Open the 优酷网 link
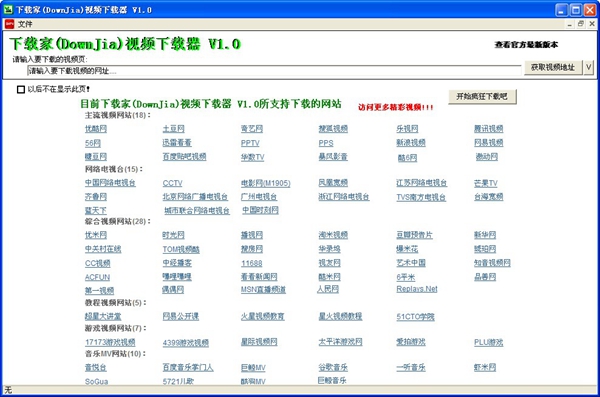The image size is (600, 397). pyautogui.click(x=96, y=129)
